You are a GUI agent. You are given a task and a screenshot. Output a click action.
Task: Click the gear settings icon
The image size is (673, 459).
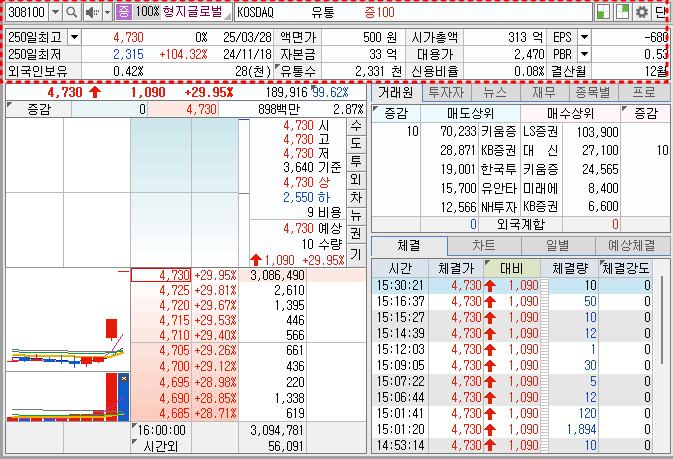(x=642, y=12)
